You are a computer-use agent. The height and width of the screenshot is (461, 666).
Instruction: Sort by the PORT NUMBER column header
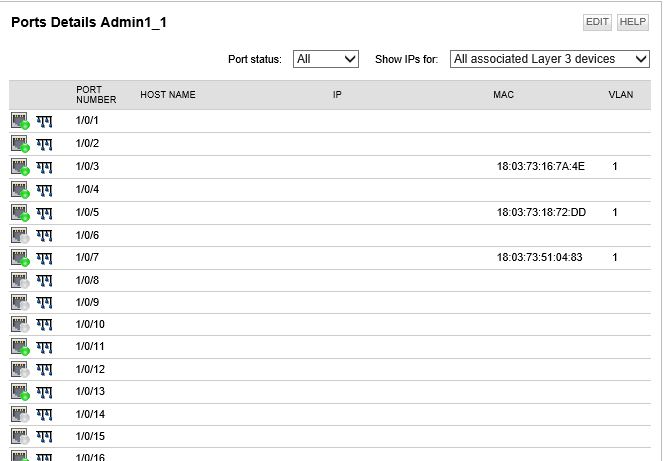tap(96, 95)
